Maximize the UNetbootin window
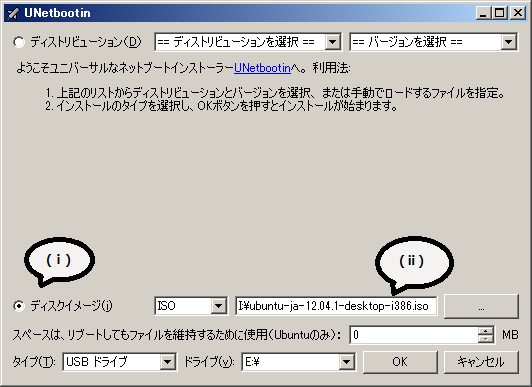The height and width of the screenshot is (387, 532). tap(499, 13)
